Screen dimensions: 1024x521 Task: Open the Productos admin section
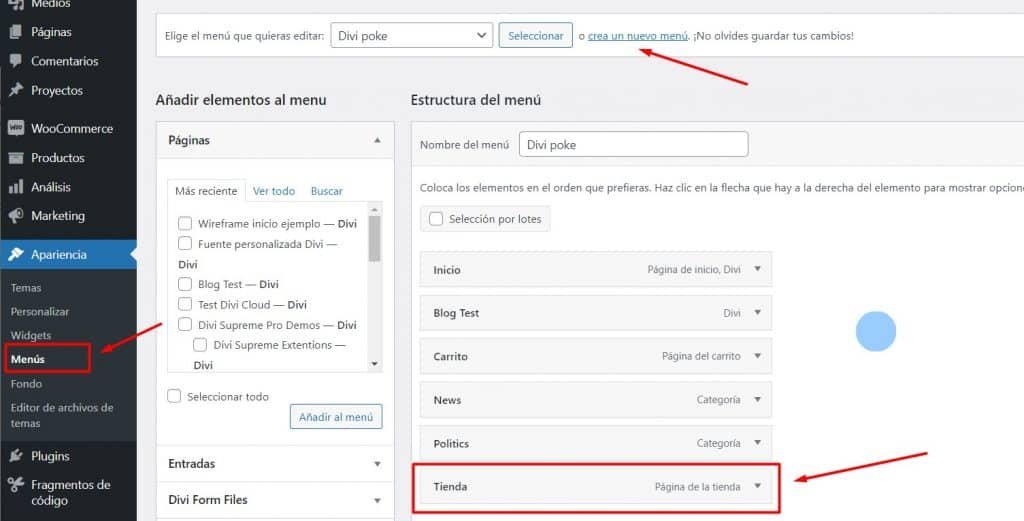[x=57, y=157]
